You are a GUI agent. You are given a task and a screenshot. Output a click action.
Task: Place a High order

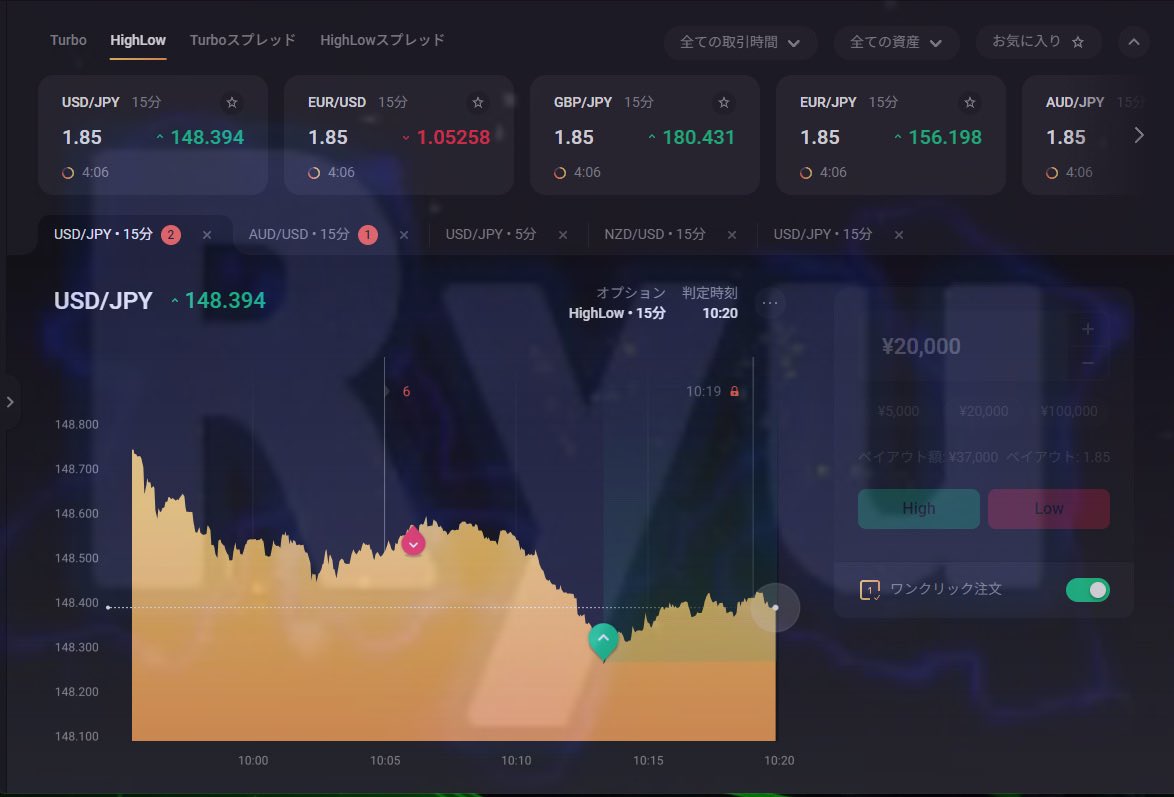919,509
